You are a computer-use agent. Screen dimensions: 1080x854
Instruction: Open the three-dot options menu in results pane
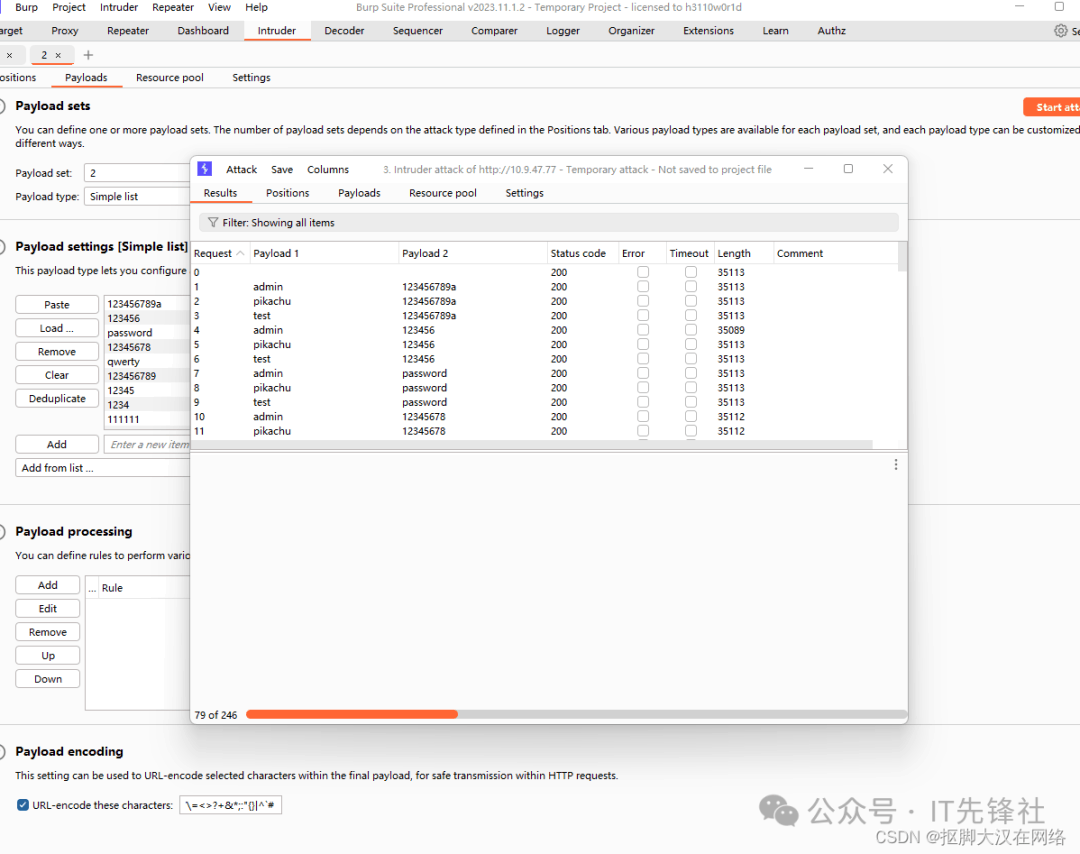[x=895, y=464]
